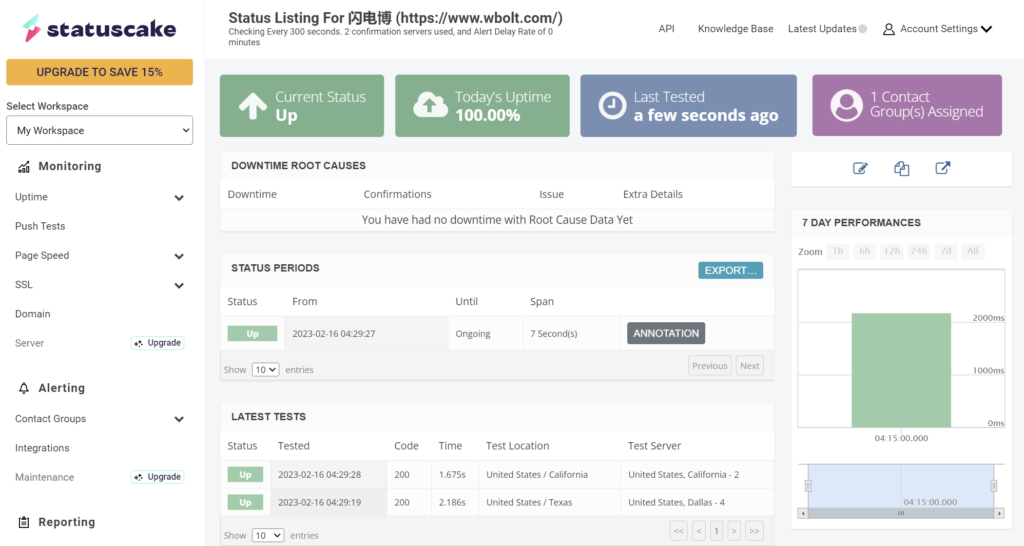The image size is (1024, 546).
Task: Go to Integrations in the sidebar
Action: (42, 448)
